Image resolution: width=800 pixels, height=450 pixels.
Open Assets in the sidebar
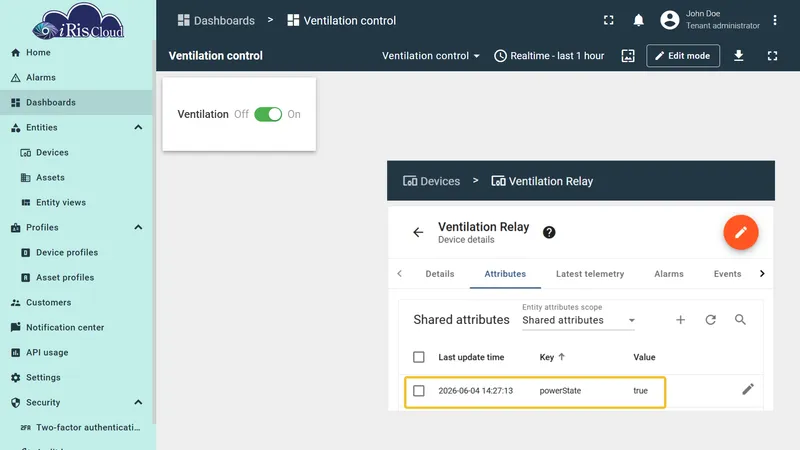tap(77, 178)
